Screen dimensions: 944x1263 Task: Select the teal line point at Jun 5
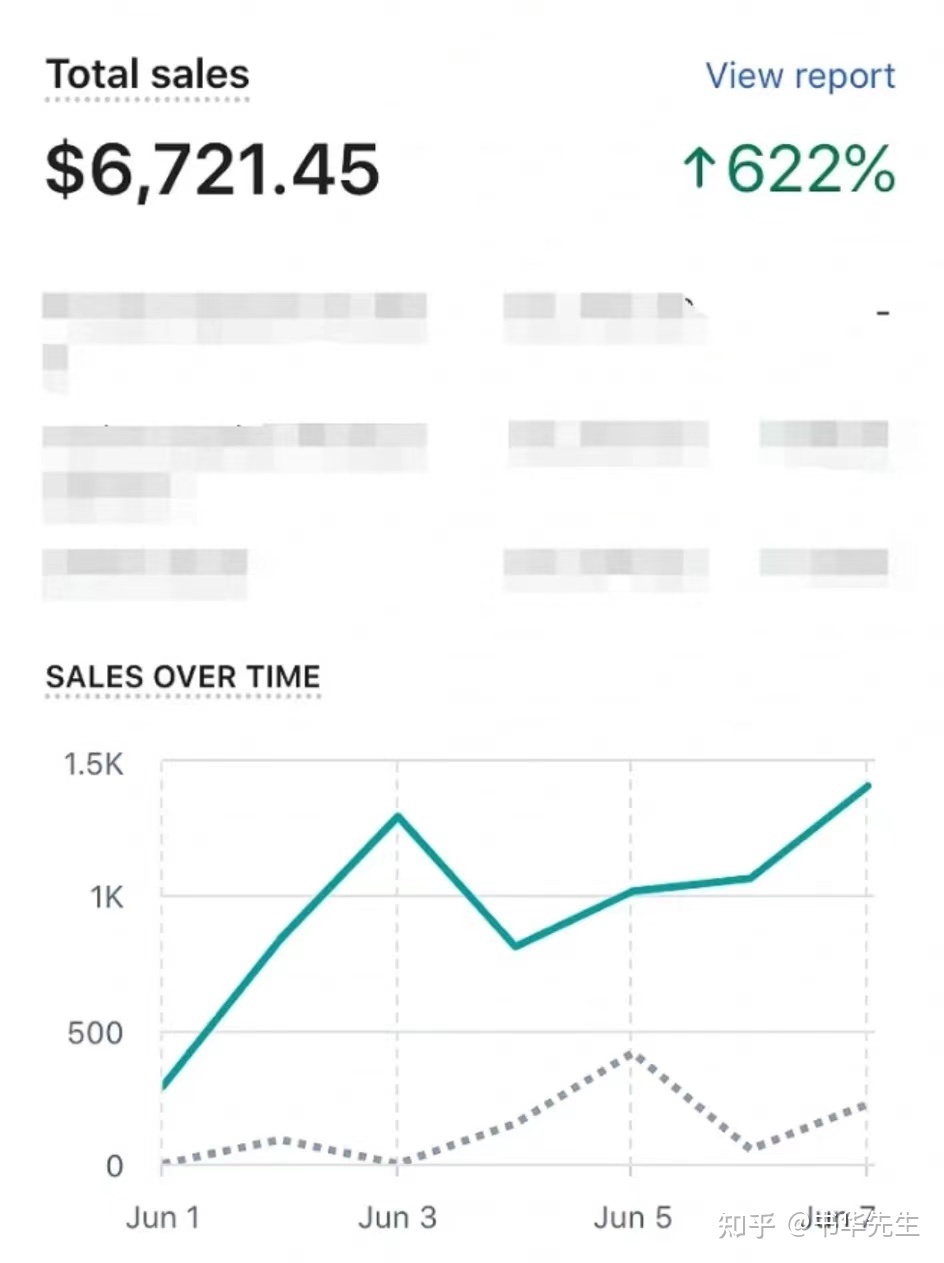(x=630, y=890)
